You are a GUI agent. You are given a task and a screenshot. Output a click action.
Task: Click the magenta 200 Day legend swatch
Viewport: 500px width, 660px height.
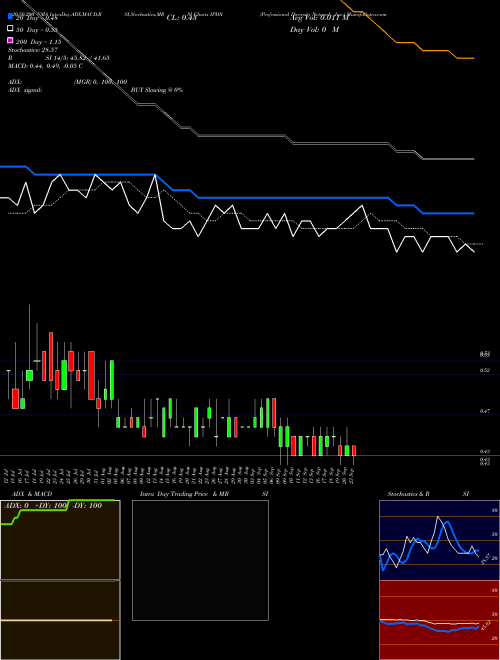click(10, 40)
